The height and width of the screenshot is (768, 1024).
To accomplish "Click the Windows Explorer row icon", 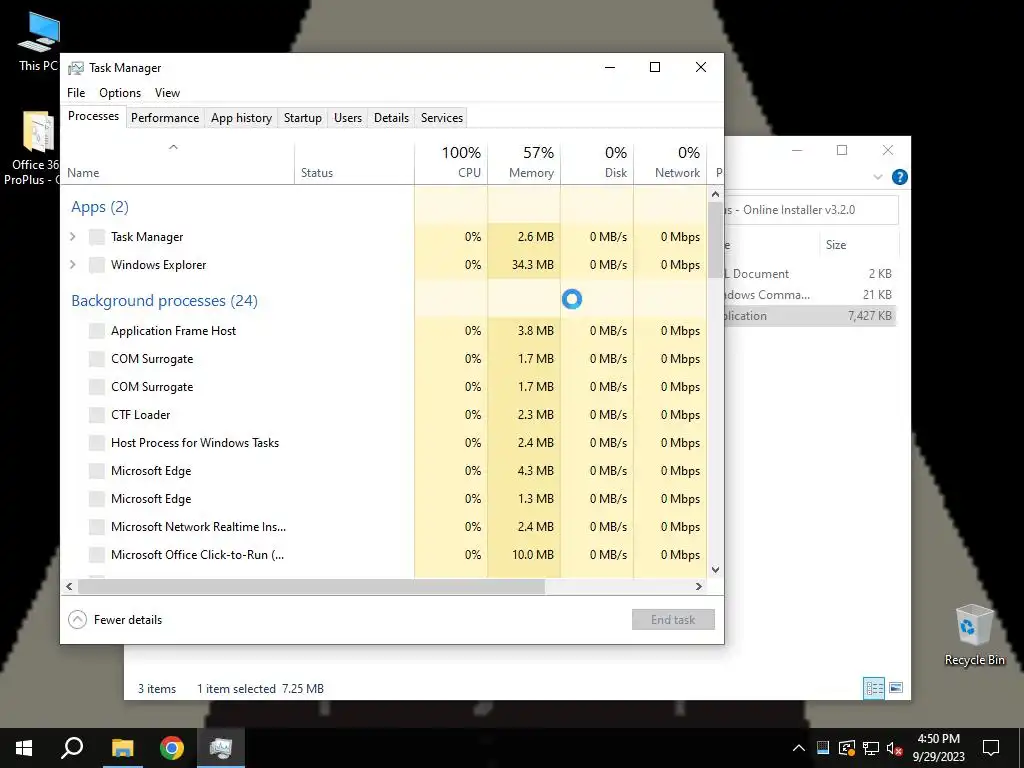I will 97,265.
